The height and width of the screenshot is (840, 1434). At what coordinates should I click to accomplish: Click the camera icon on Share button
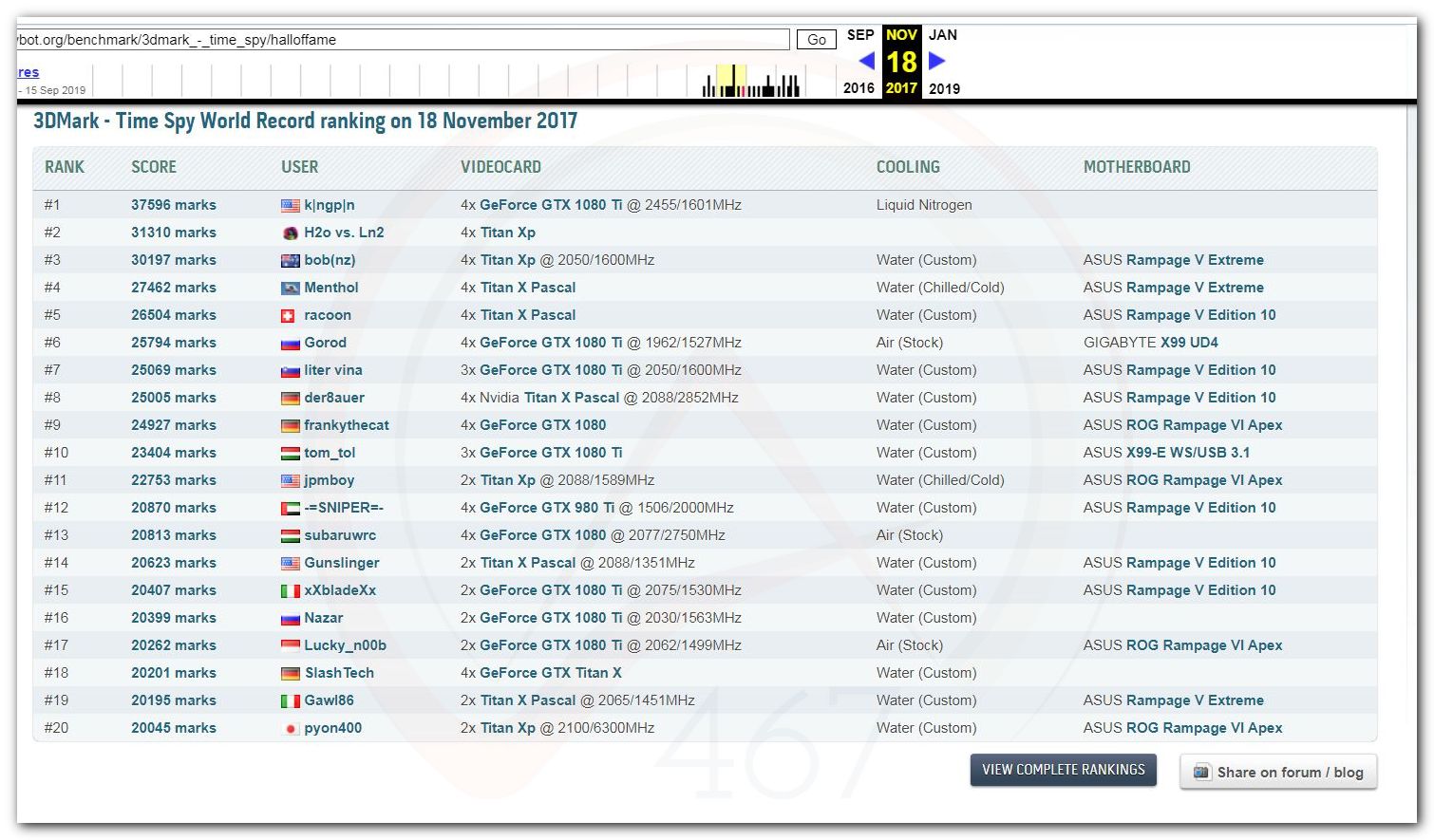pos(1201,772)
